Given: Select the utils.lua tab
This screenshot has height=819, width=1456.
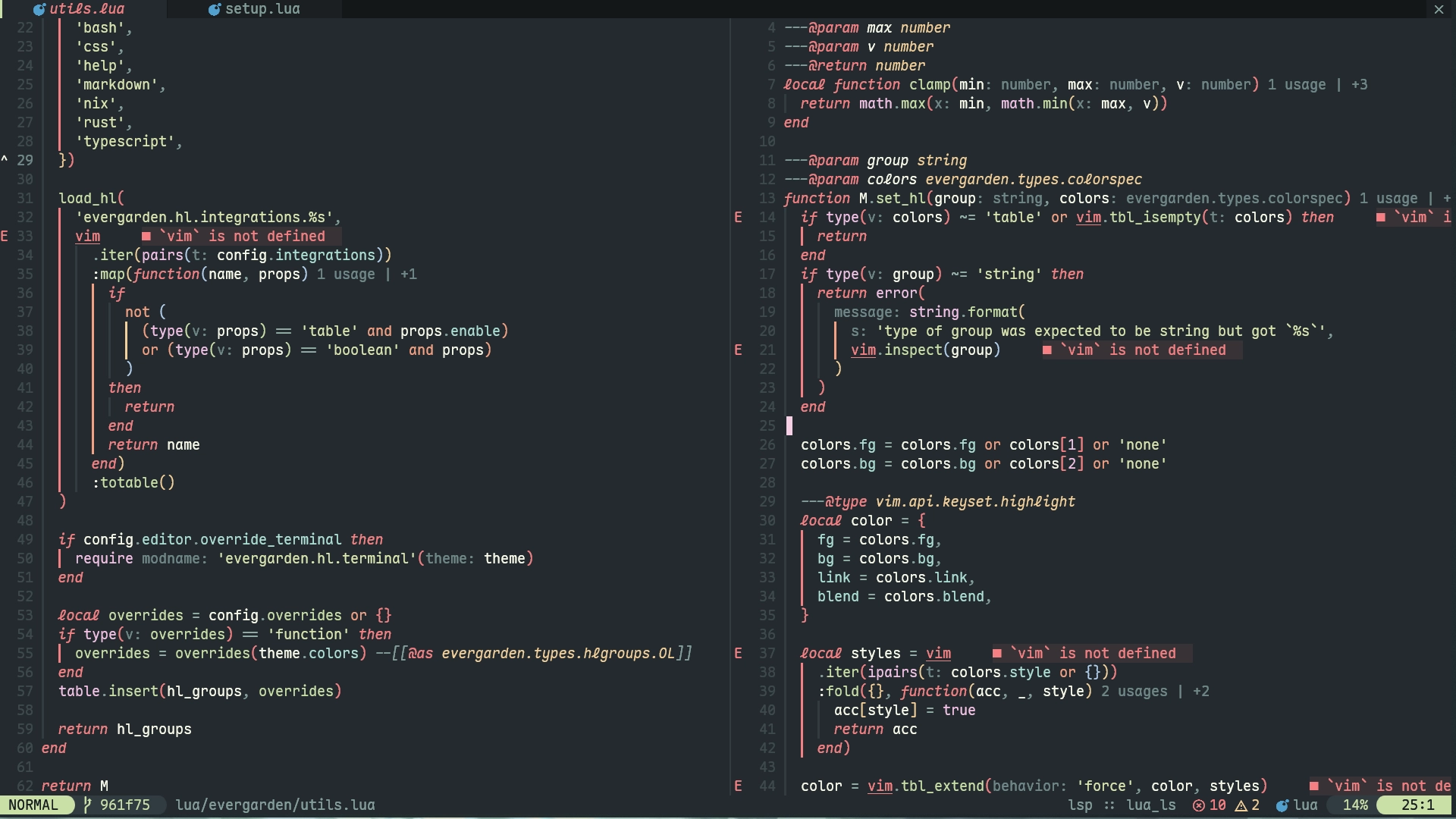Looking at the screenshot, I should (x=86, y=9).
